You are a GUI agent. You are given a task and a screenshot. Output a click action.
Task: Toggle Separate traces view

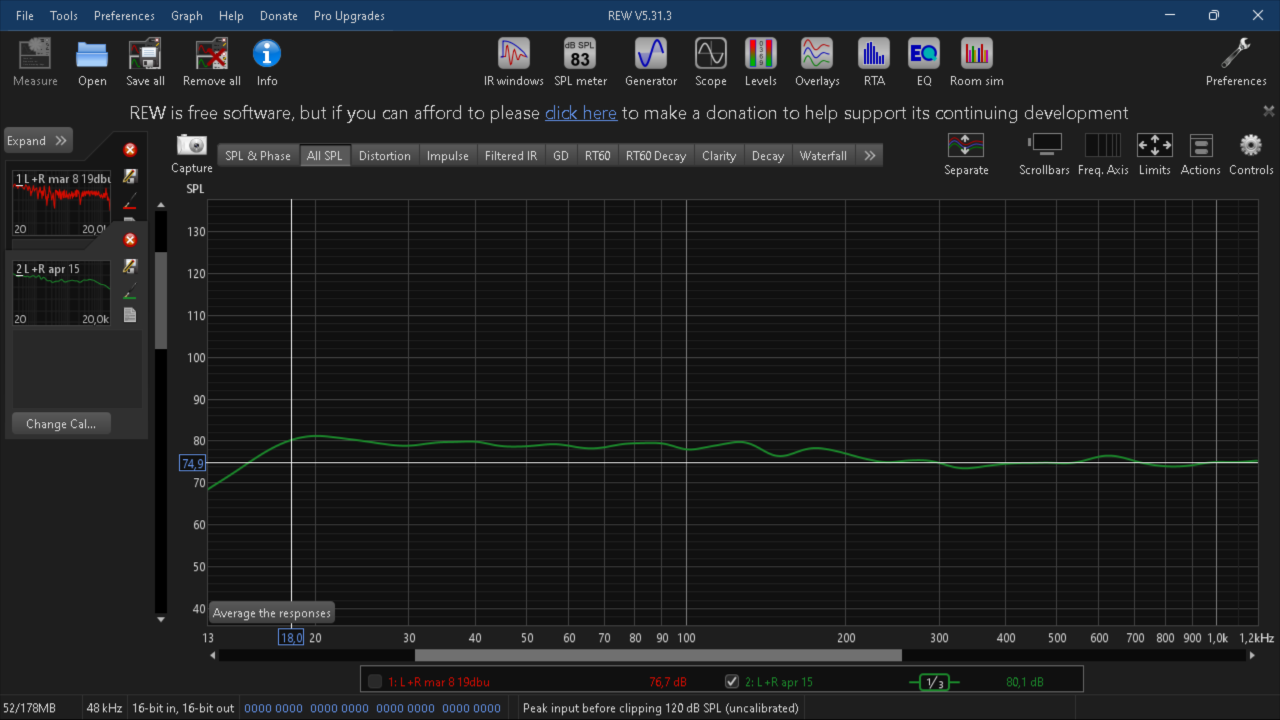point(966,155)
